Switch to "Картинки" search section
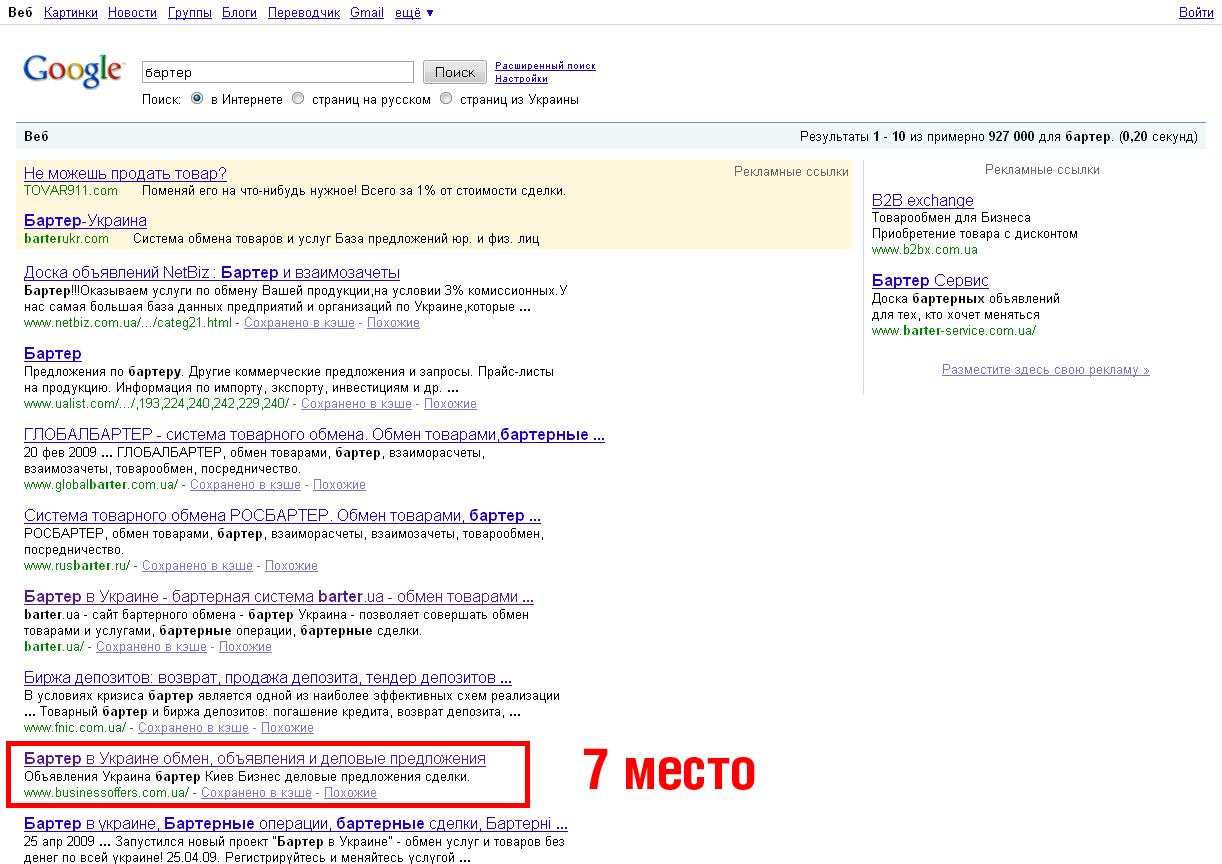Viewport: 1222px width, 864px height. (x=69, y=12)
